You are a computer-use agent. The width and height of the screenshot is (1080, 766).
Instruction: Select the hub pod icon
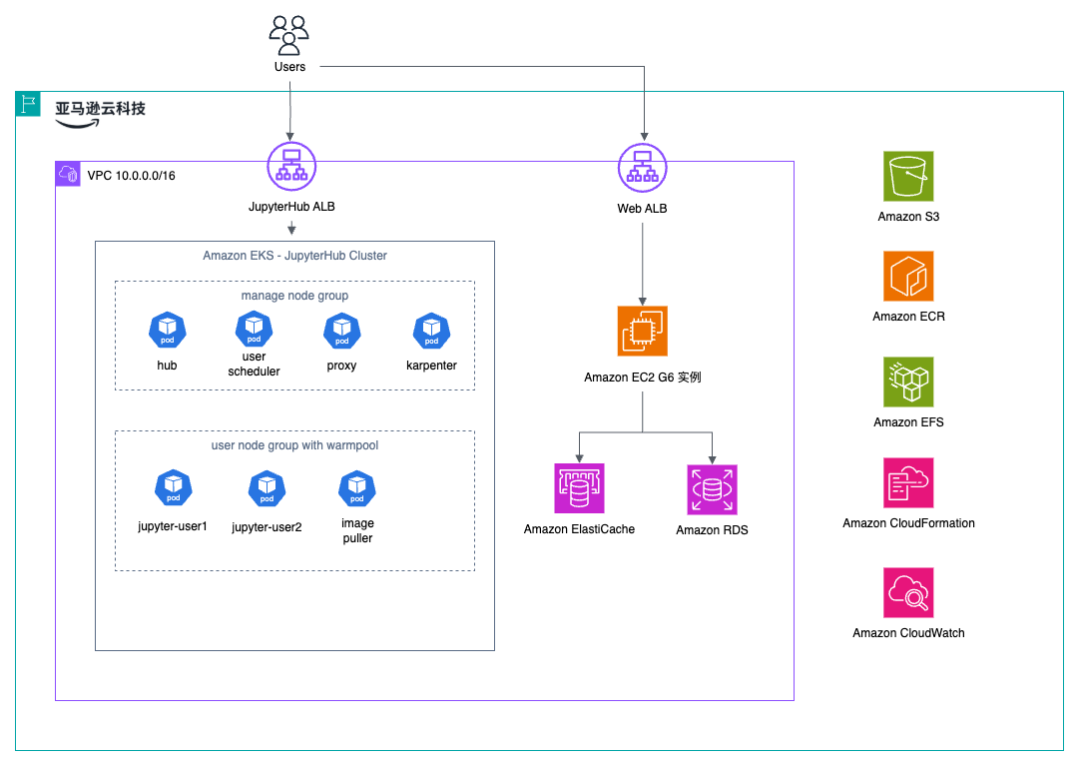(x=167, y=330)
